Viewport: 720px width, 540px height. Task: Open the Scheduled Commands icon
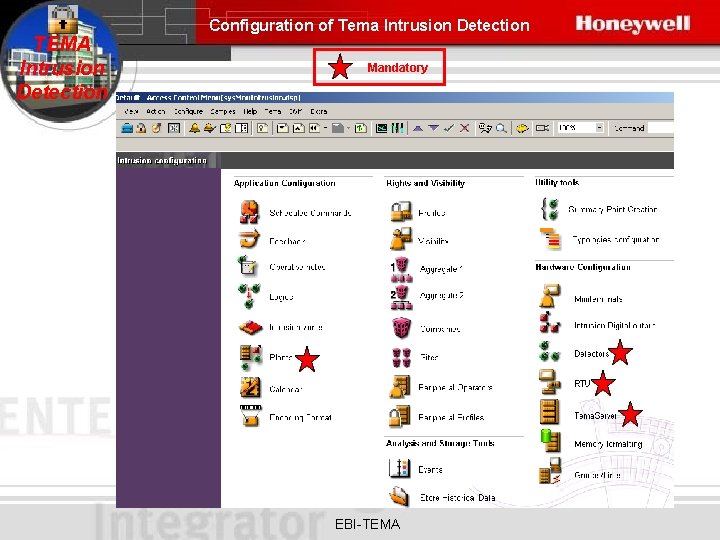pyautogui.click(x=249, y=212)
